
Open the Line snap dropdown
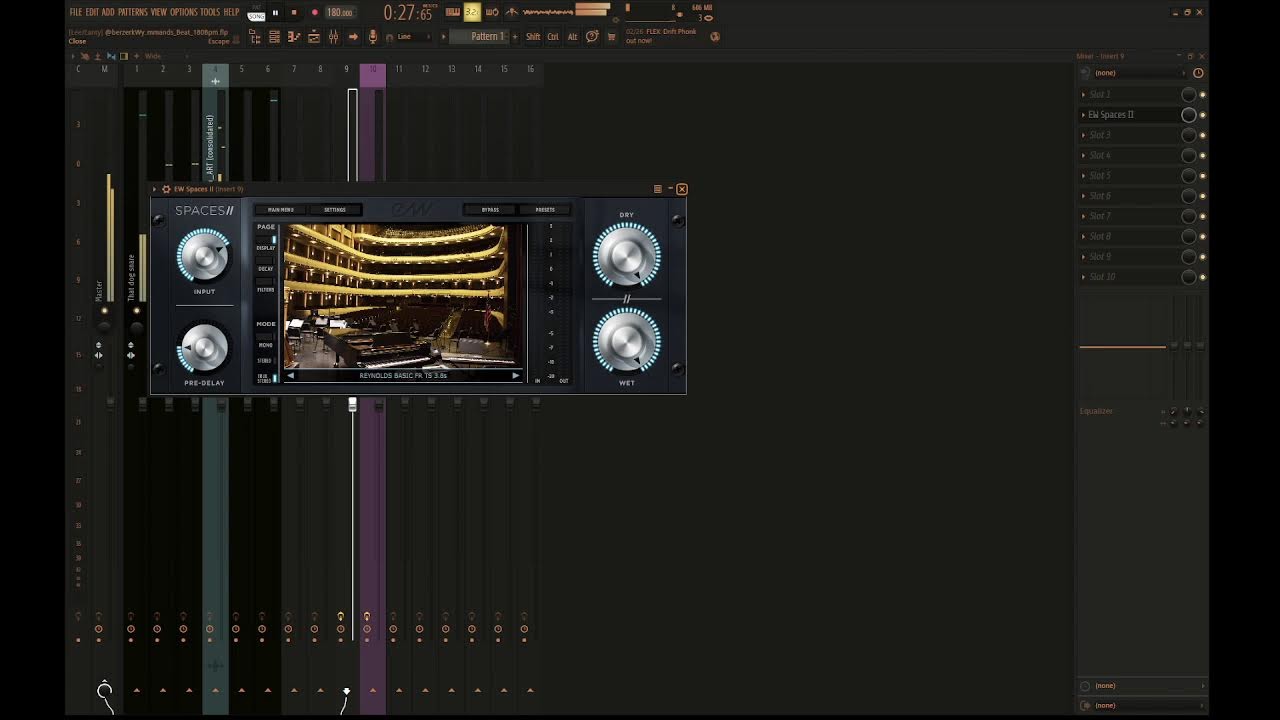(411, 37)
